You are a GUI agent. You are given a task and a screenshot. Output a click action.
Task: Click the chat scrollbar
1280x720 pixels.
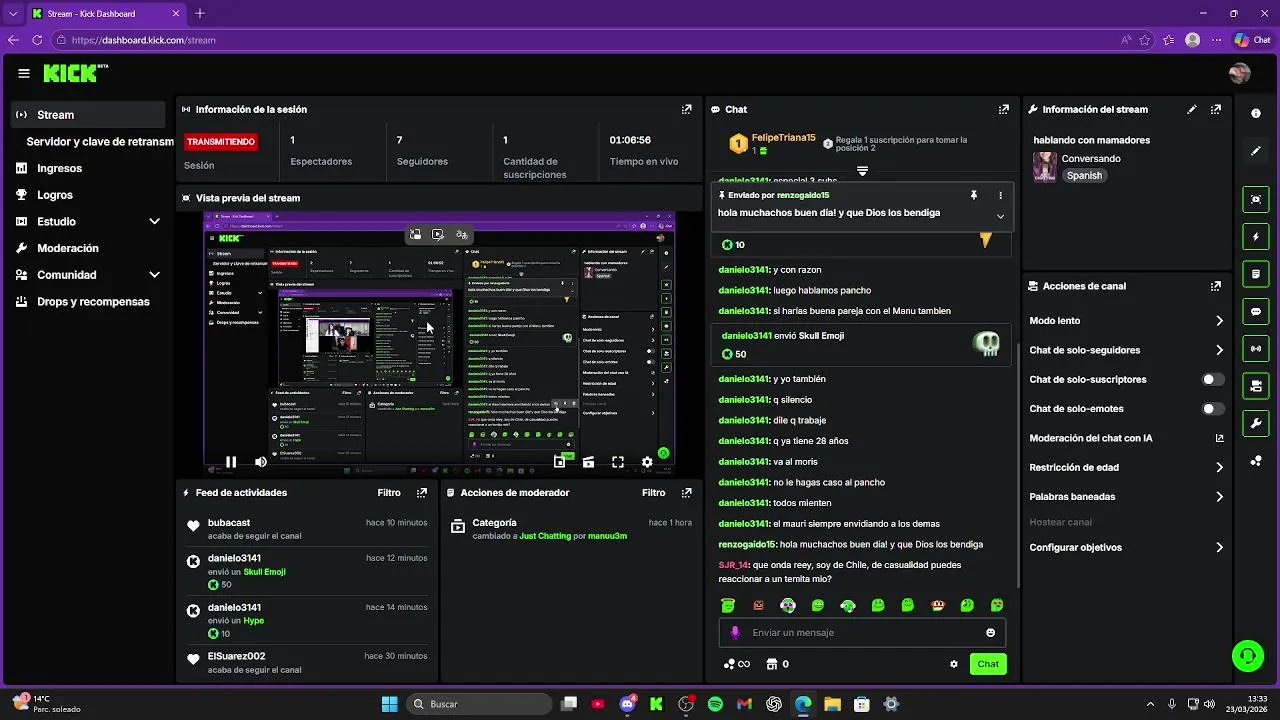click(x=1018, y=465)
